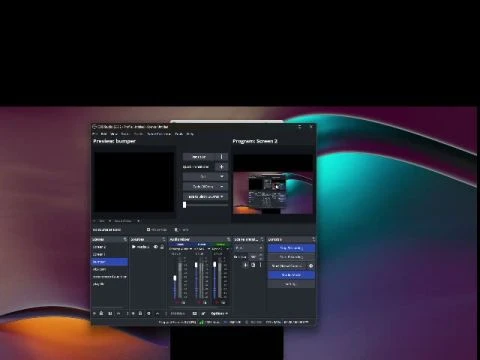This screenshot has width=480, height=360.
Task: Open Settings from Controls dock
Action: [x=291, y=284]
